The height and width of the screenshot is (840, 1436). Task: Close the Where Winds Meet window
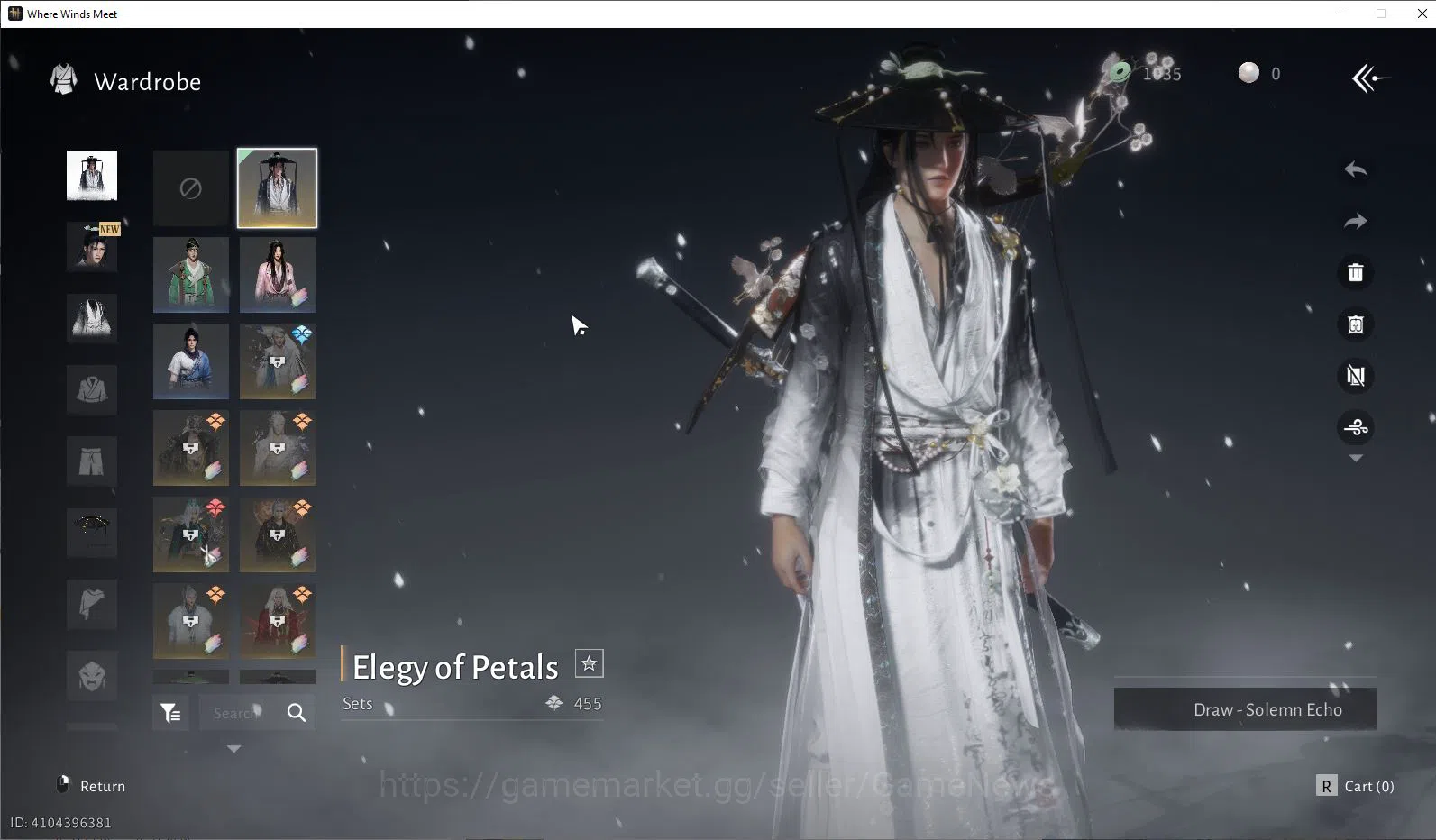point(1422,14)
